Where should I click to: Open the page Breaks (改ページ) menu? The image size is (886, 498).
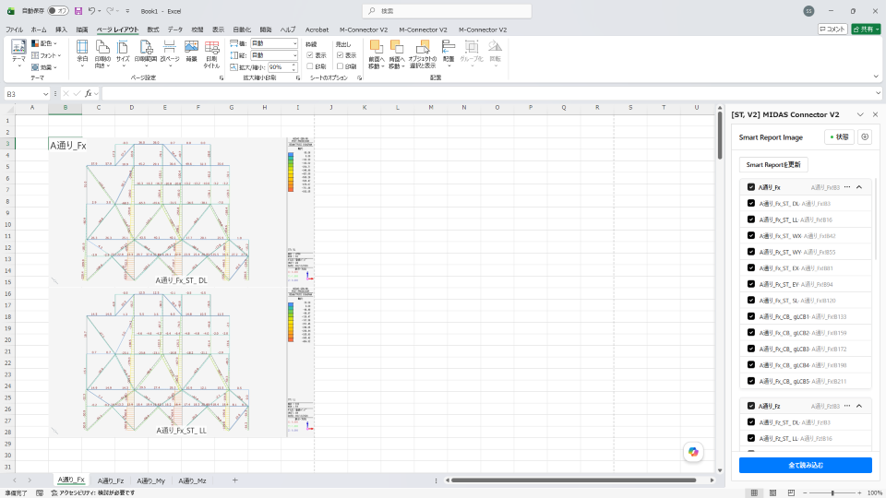(169, 54)
